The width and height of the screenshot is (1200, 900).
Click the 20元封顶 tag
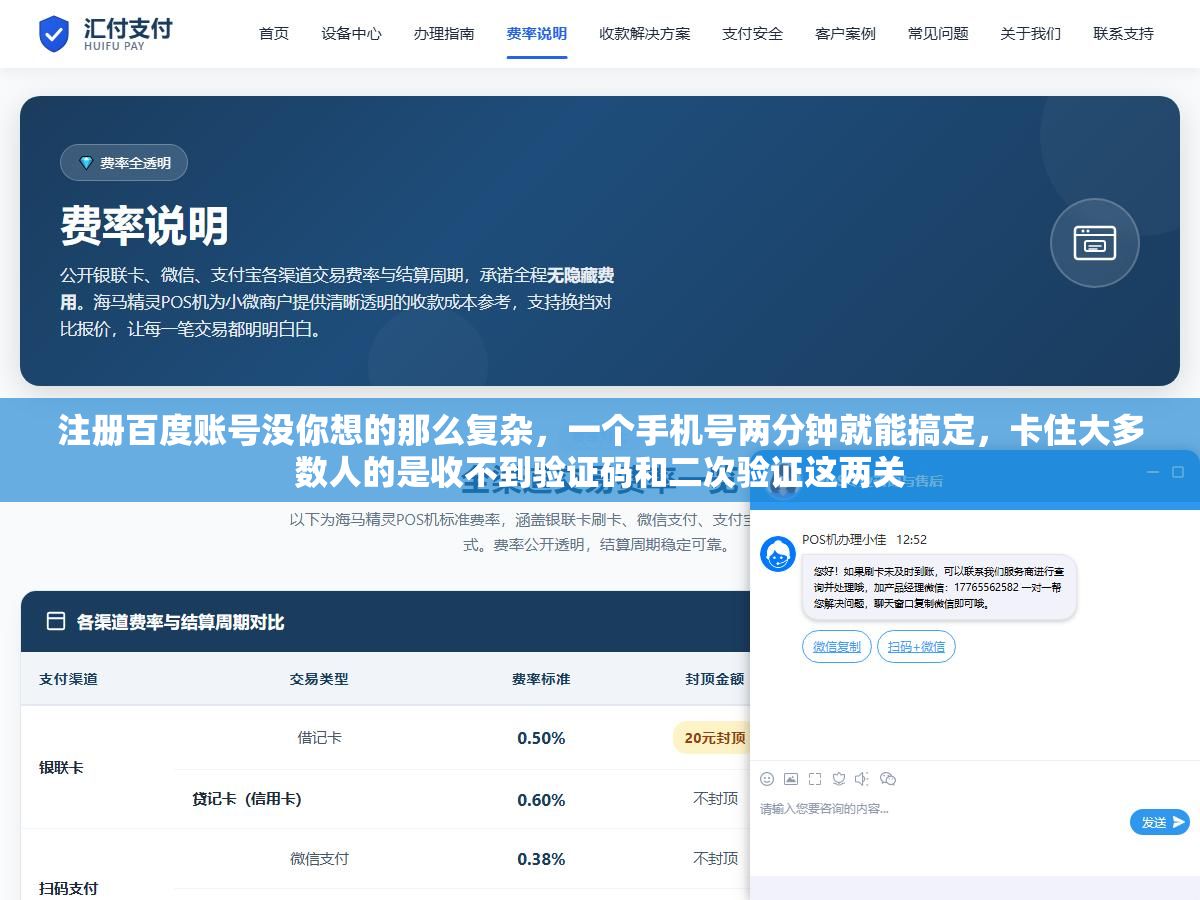(712, 738)
